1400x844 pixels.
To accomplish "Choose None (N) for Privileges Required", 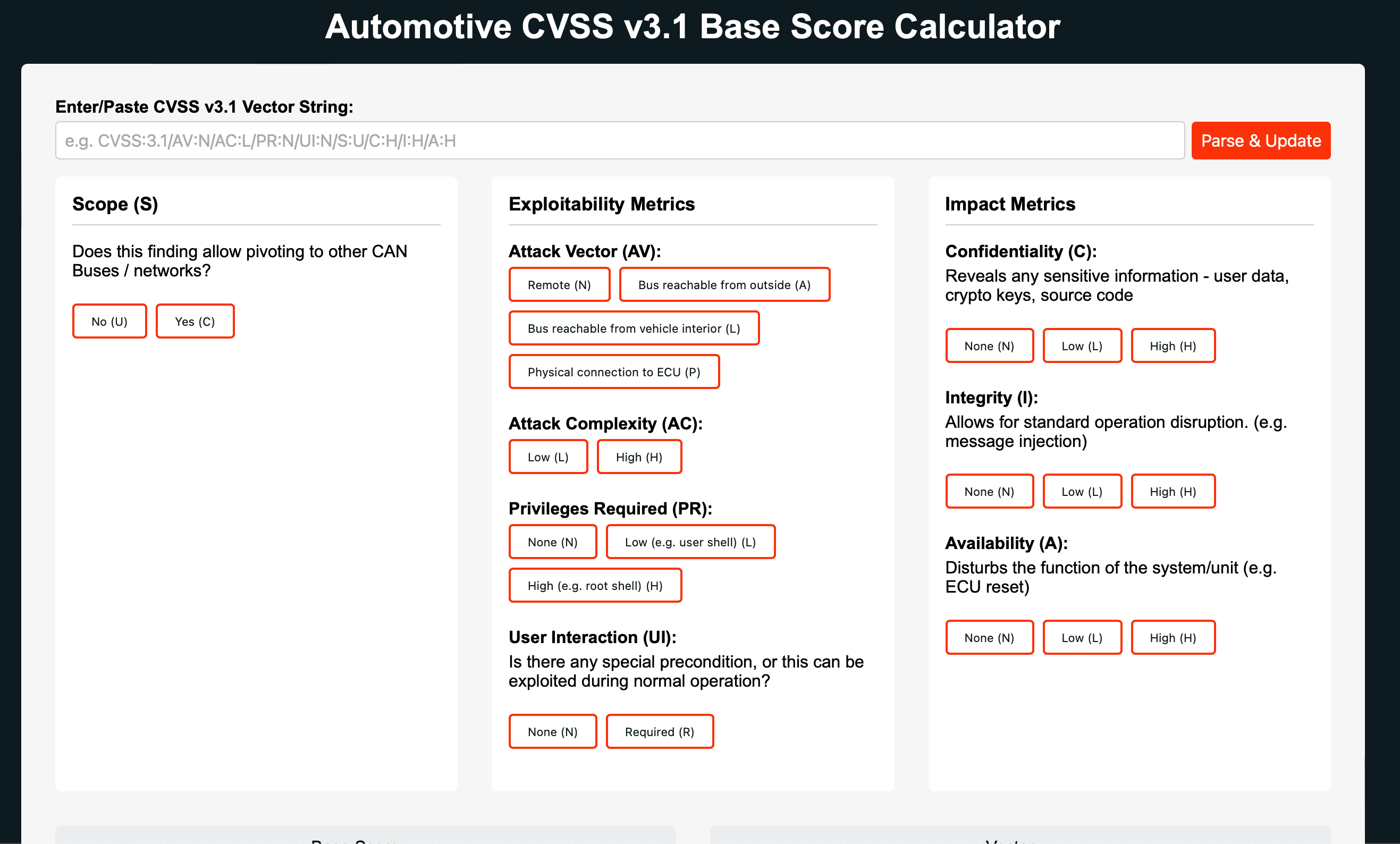I will (552, 542).
